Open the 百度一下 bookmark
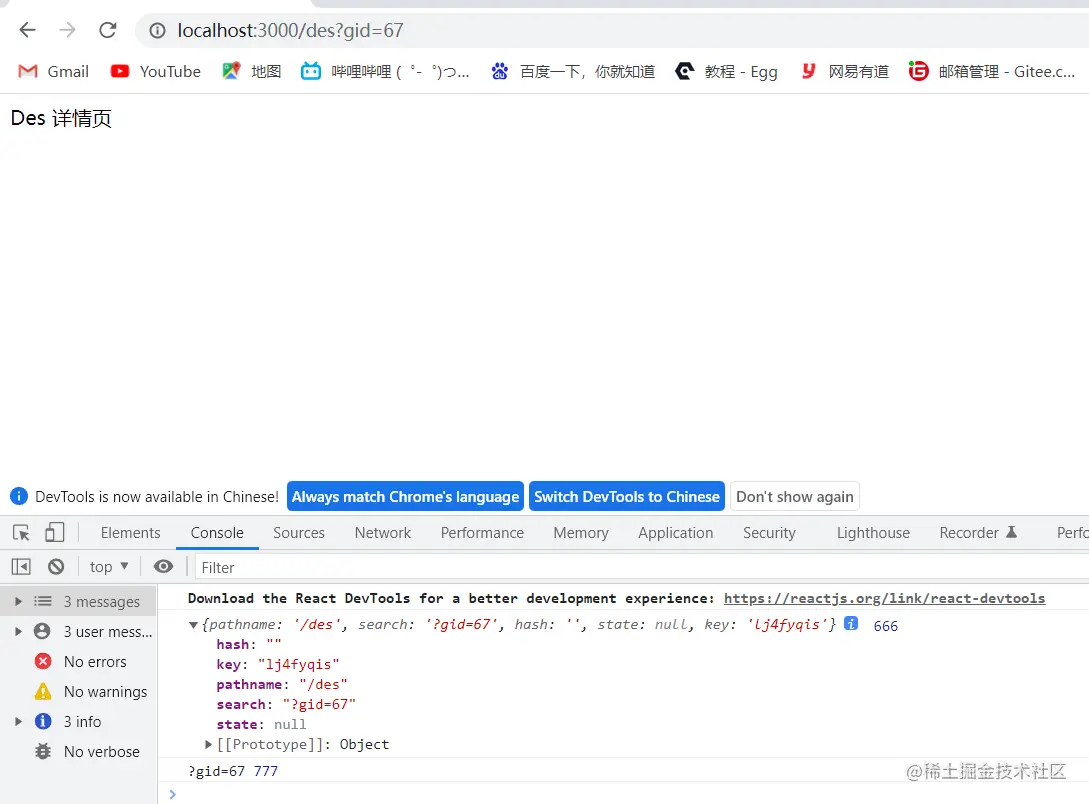 [573, 72]
